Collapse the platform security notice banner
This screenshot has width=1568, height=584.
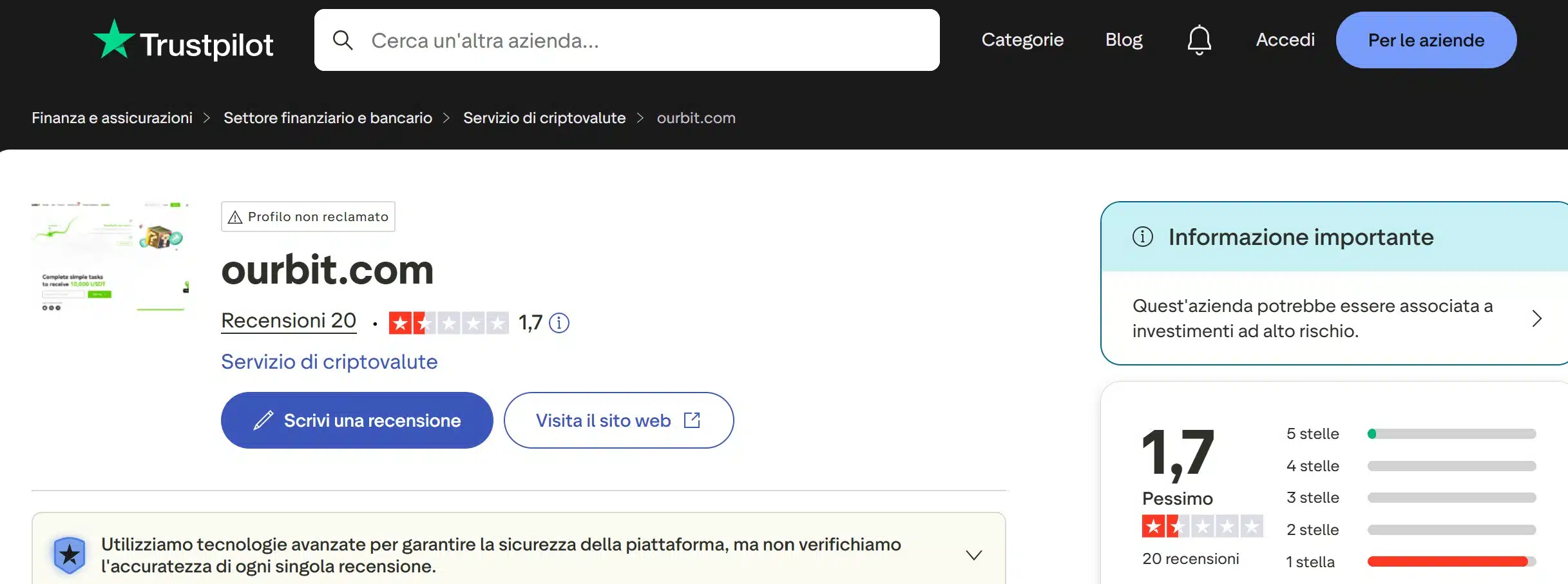(973, 553)
